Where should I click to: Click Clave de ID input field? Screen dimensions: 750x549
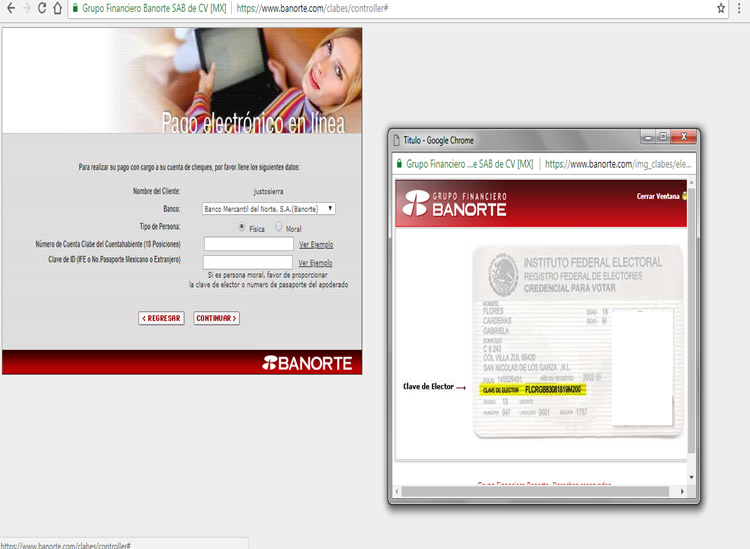[248, 262]
